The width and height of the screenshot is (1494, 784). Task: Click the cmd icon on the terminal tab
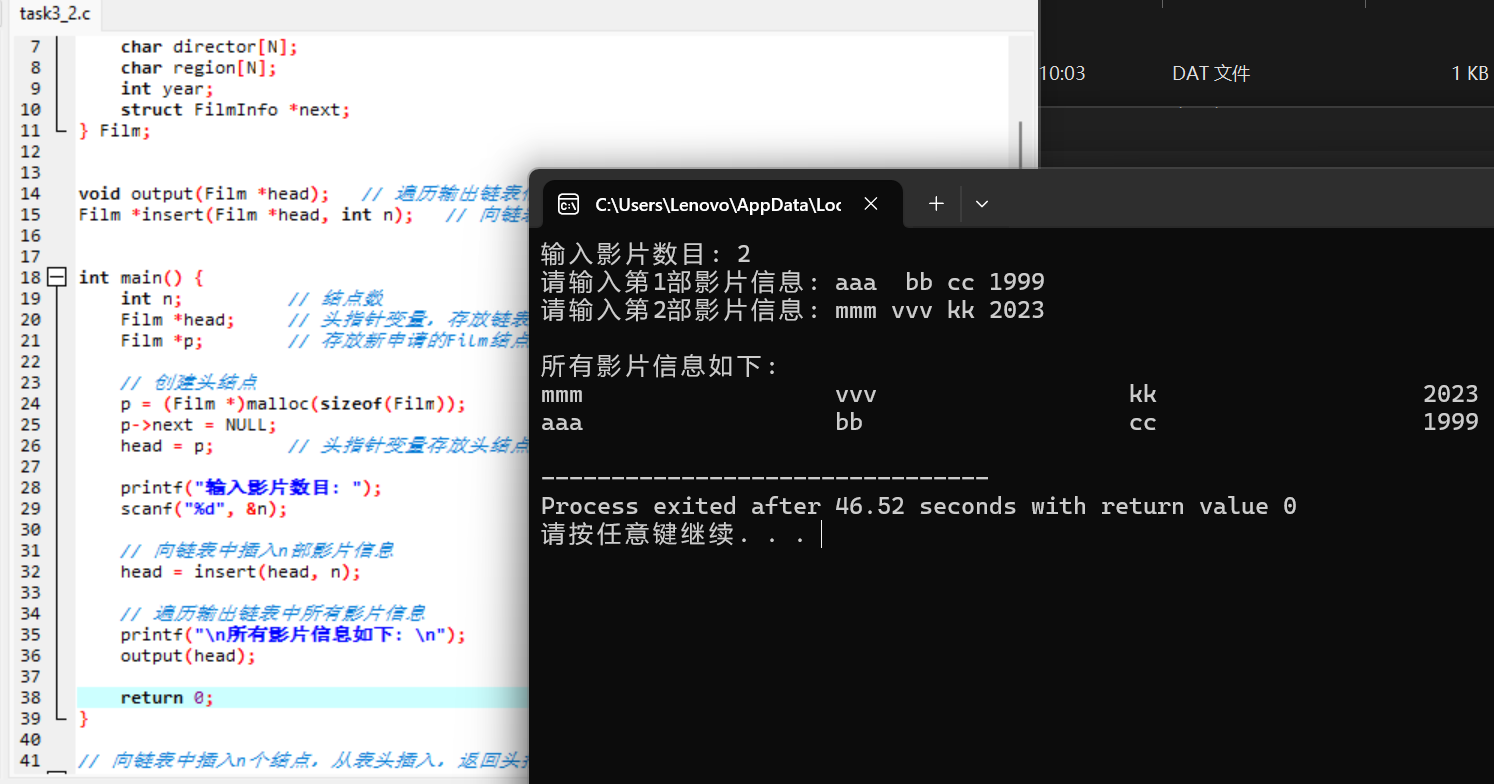pos(568,204)
